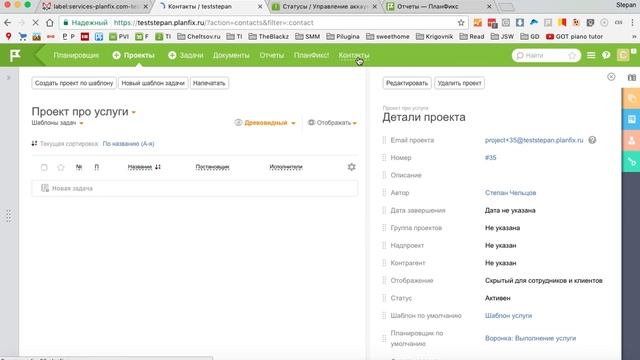Close the project details panel
This screenshot has width=640, height=360.
click(611, 77)
